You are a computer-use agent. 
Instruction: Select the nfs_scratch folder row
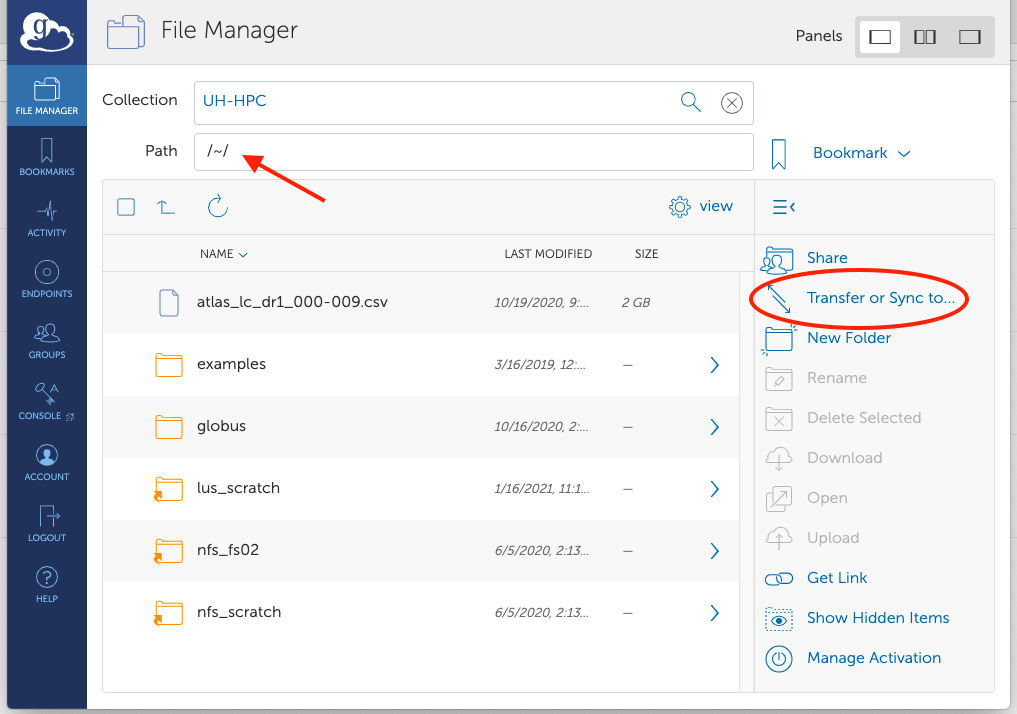click(x=421, y=613)
